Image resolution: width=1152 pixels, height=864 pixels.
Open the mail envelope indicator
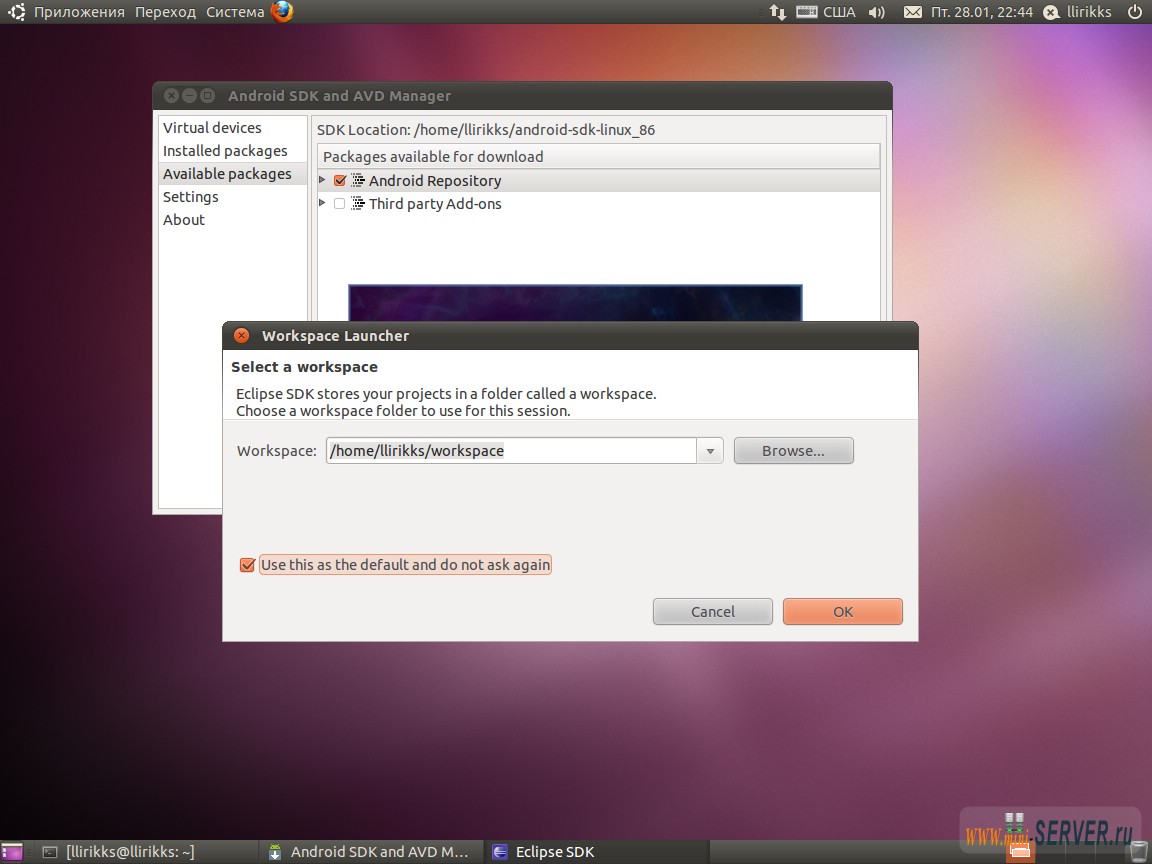pos(912,12)
